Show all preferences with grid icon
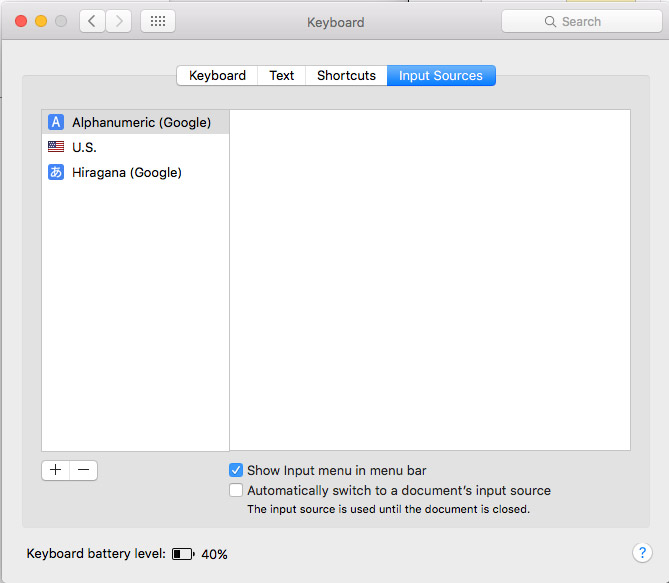This screenshot has height=583, width=669. click(x=158, y=21)
